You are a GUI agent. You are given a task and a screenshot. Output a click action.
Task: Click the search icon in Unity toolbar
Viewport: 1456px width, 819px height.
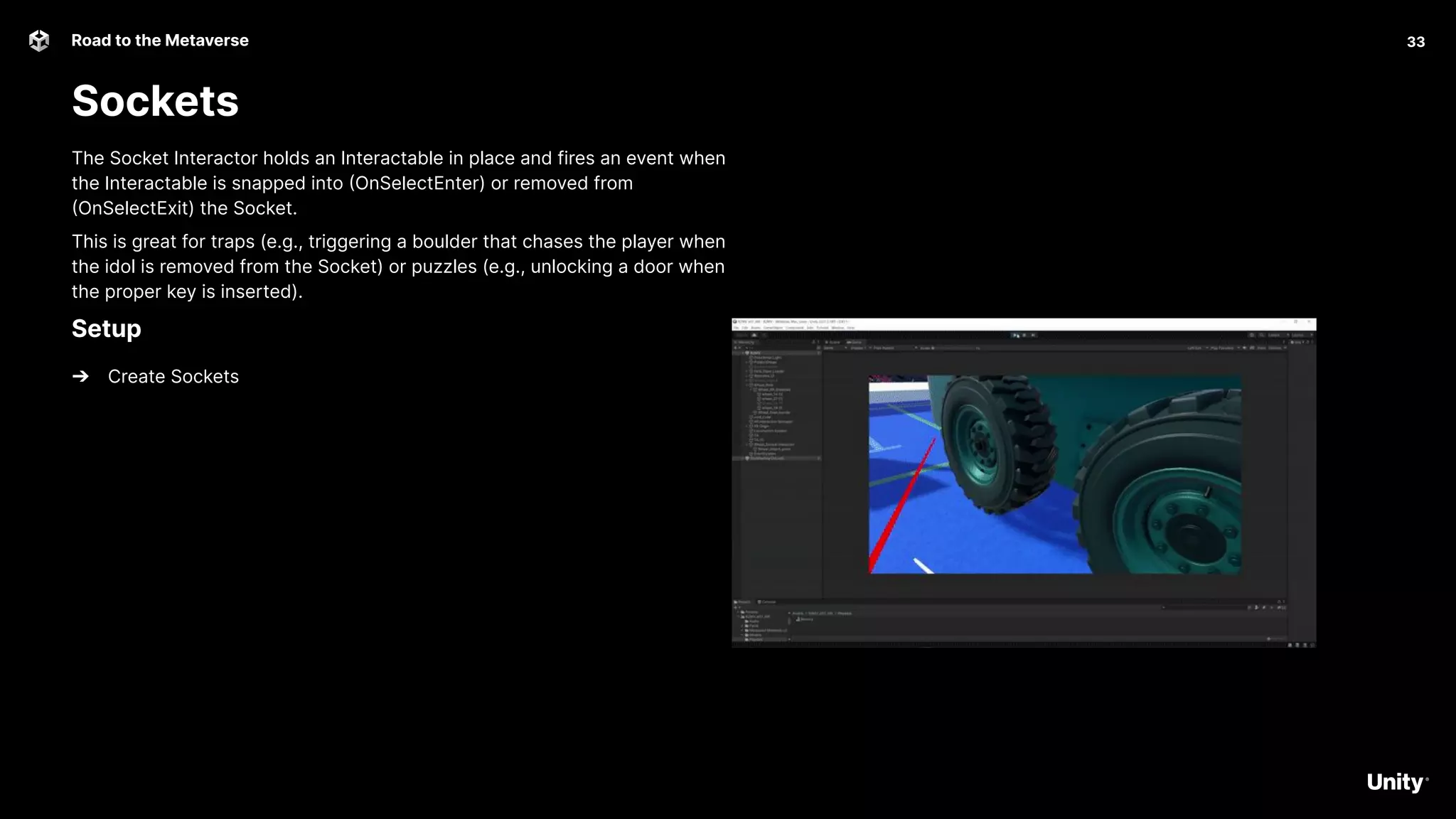click(x=1261, y=335)
